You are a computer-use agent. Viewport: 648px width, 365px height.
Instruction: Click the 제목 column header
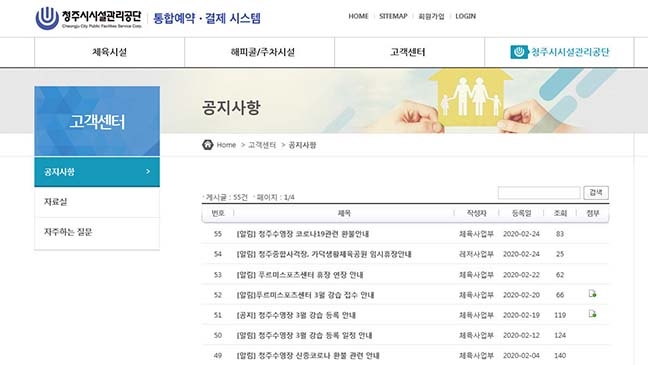(x=344, y=213)
